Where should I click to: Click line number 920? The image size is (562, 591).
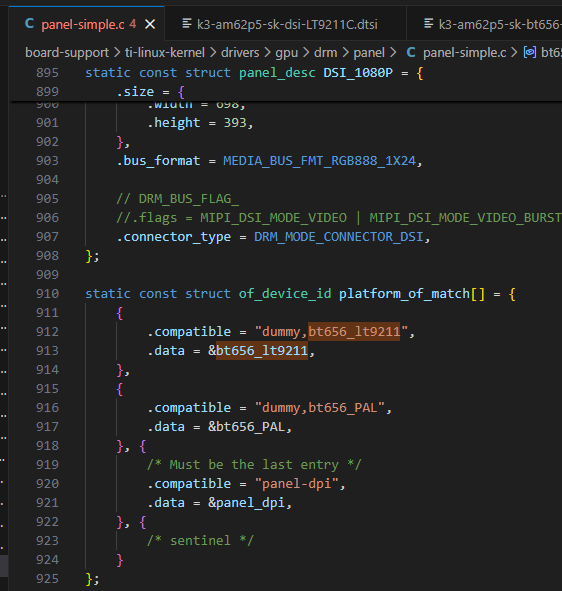[47, 484]
